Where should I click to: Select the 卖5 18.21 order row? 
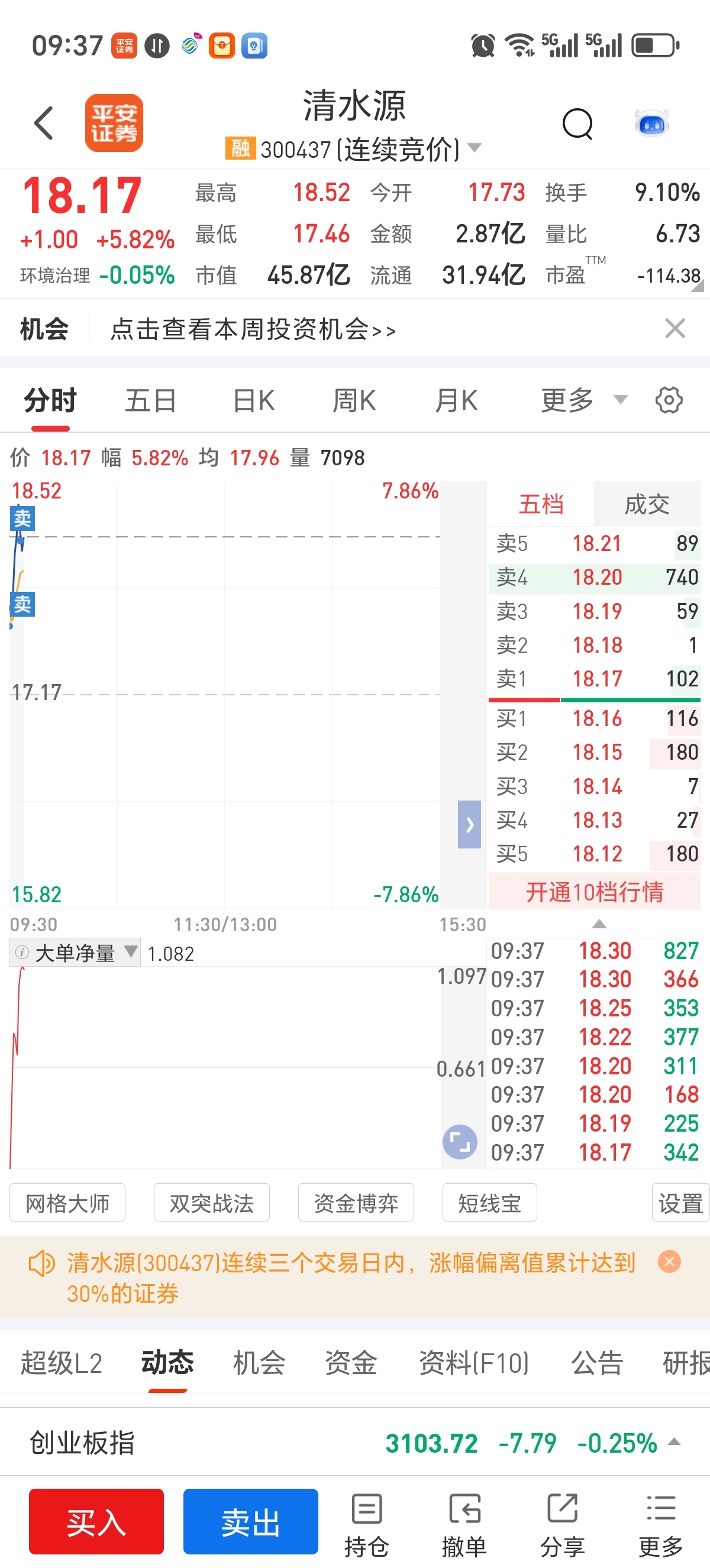point(594,543)
